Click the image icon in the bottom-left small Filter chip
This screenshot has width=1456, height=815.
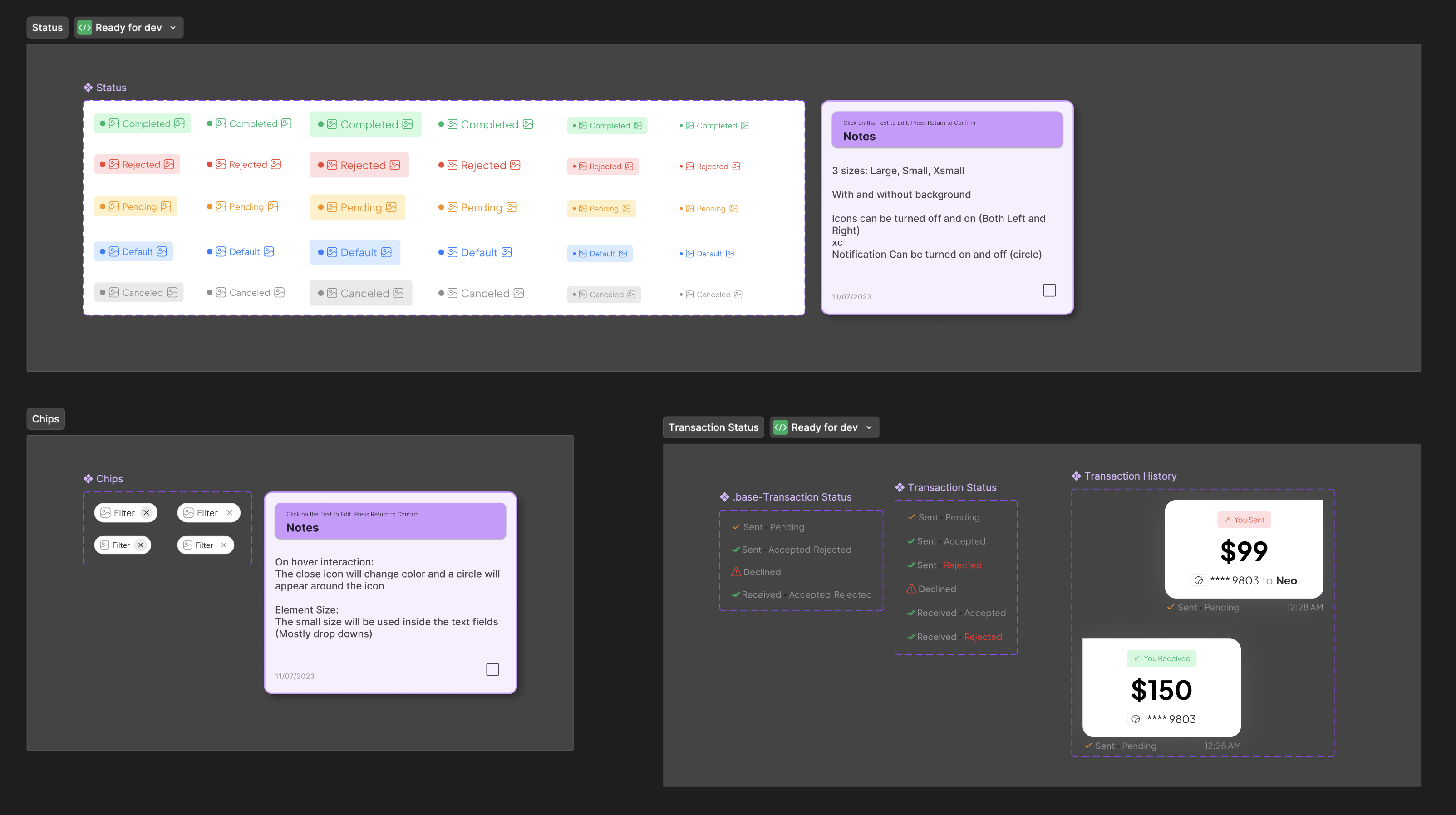104,545
